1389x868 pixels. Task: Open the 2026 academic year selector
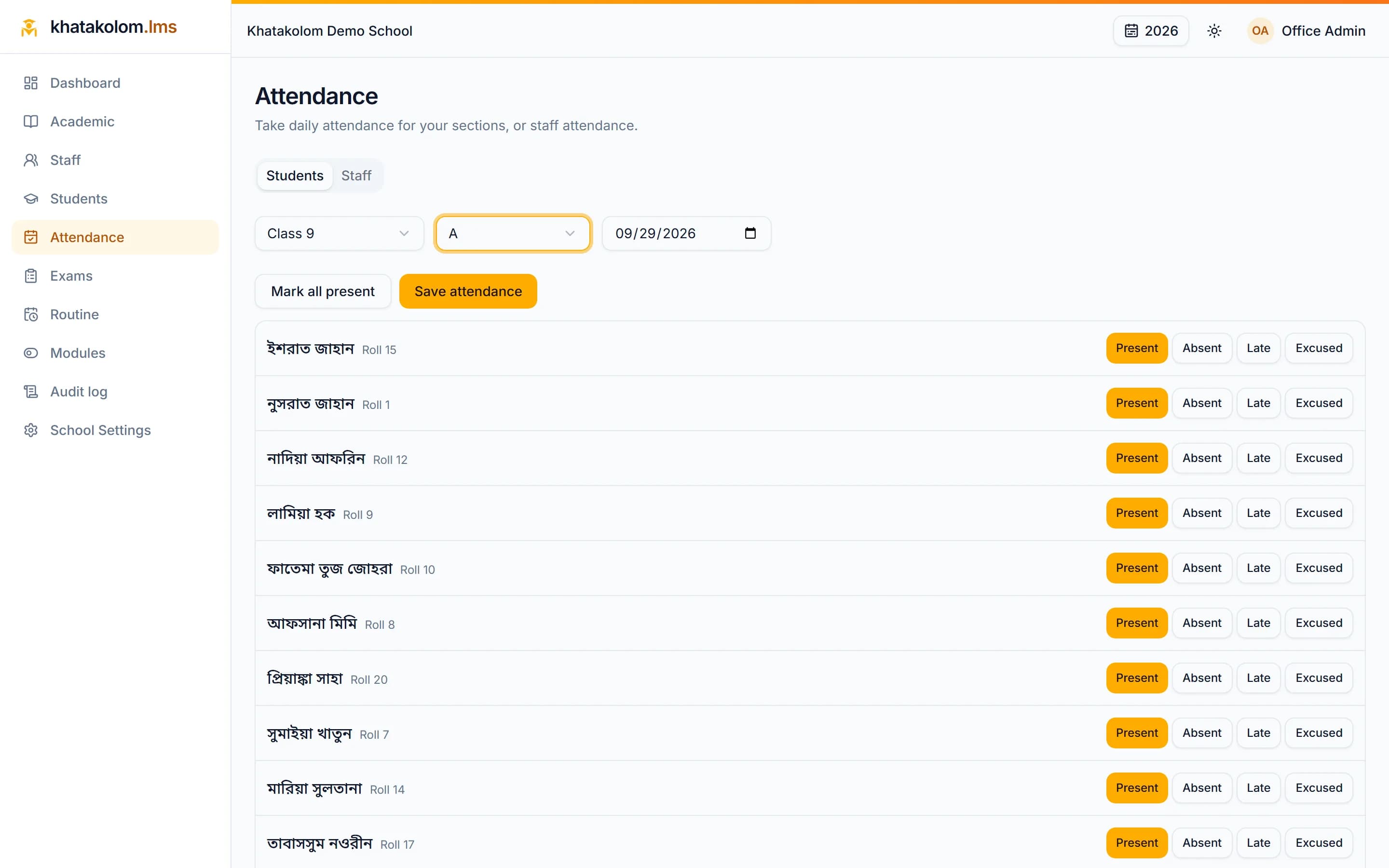pos(1151,31)
